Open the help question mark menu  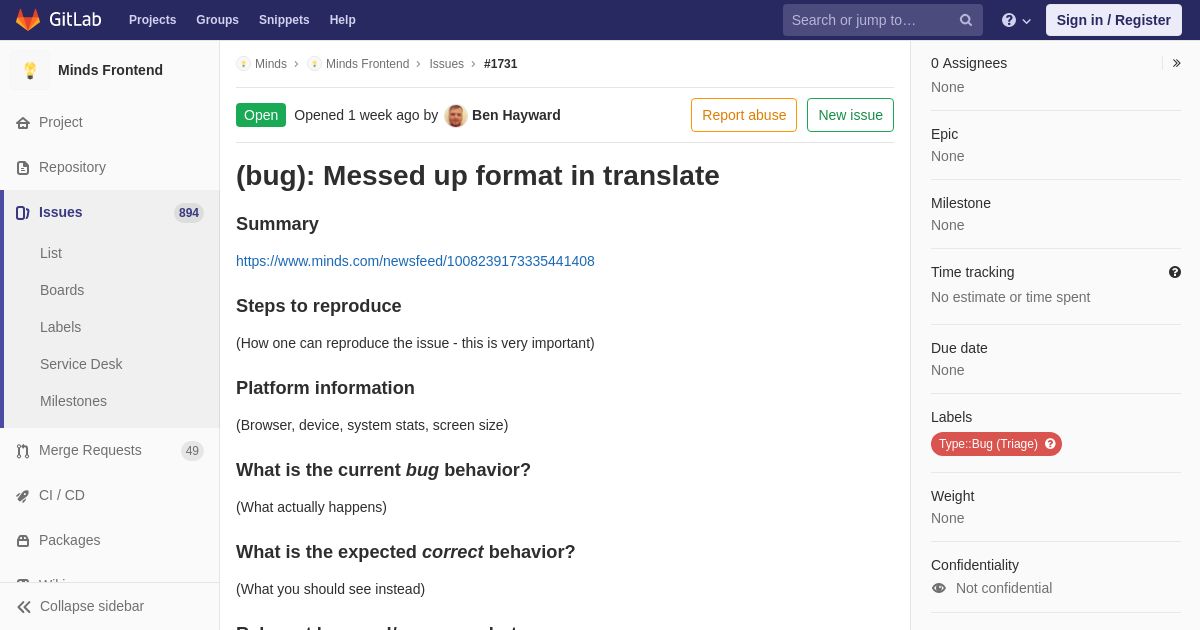coord(1016,20)
